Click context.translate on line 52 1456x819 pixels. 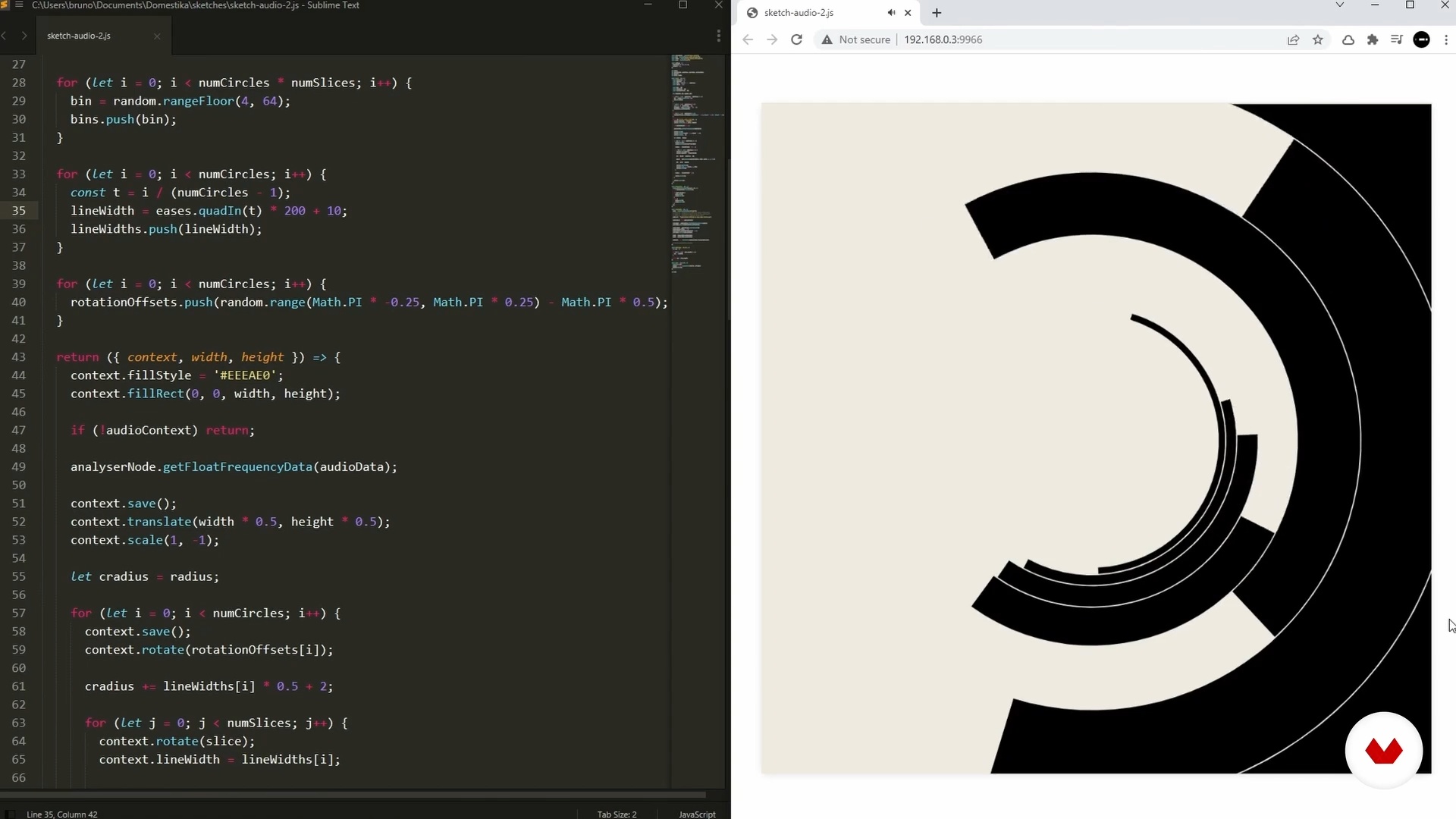tap(131, 521)
